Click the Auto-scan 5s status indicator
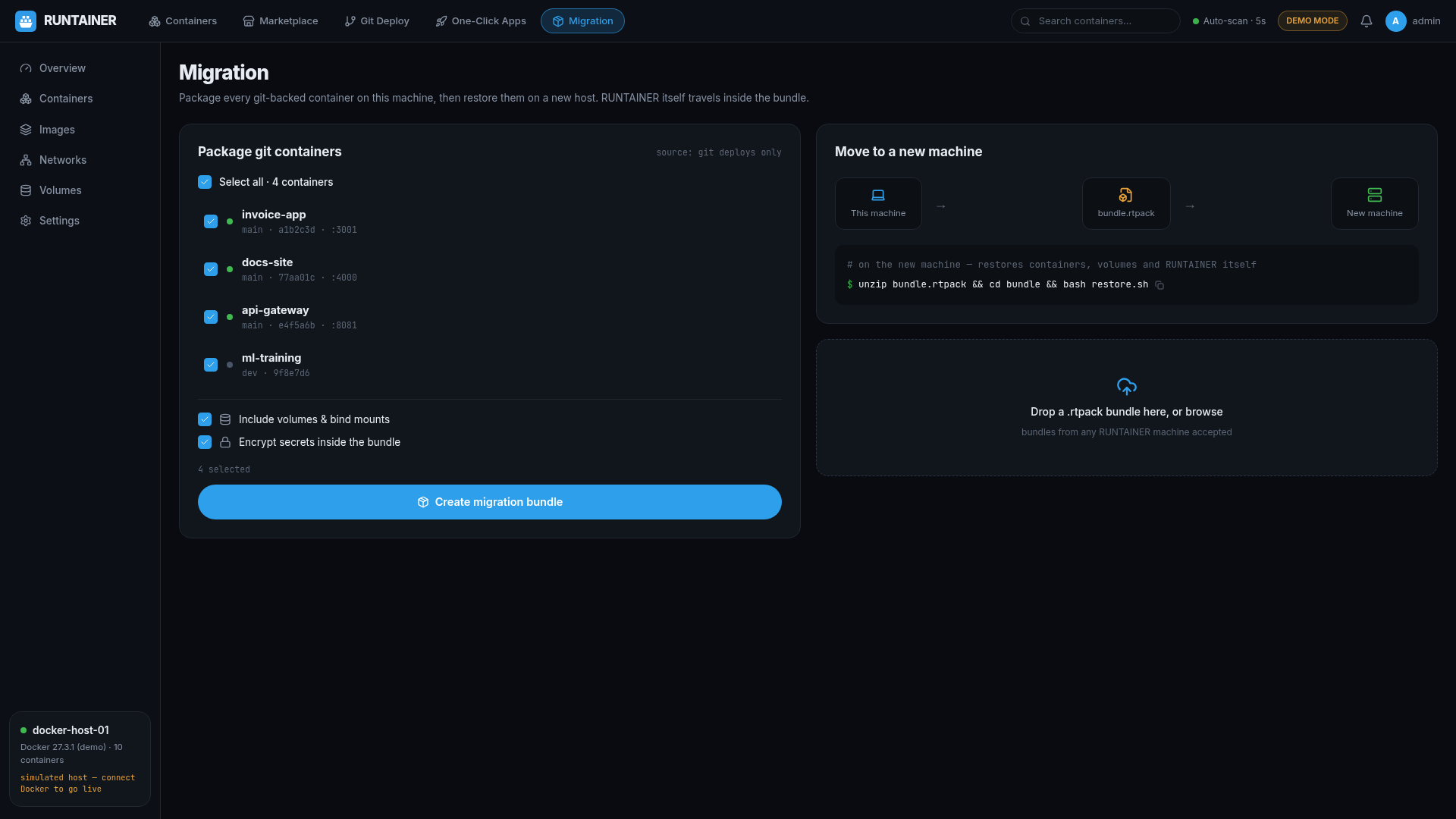 click(1228, 21)
